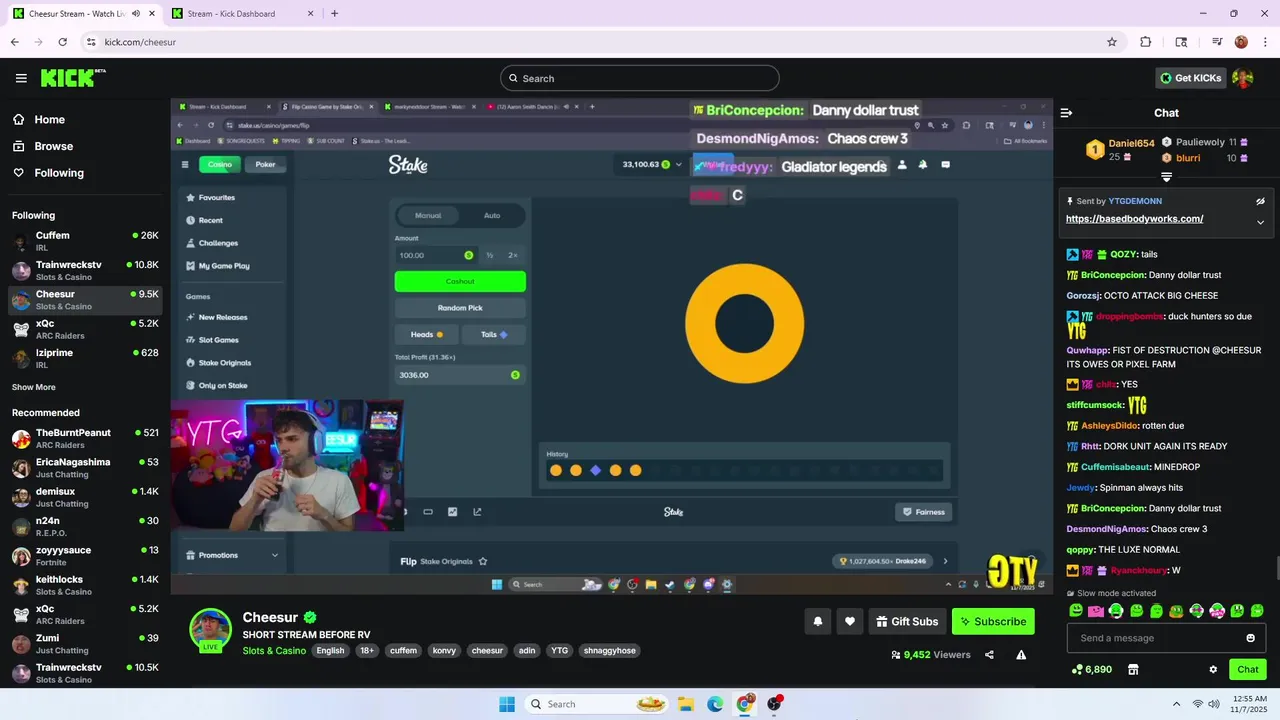The image size is (1280, 720).
Task: Open the Kick shop icon in chat
Action: 1133,669
